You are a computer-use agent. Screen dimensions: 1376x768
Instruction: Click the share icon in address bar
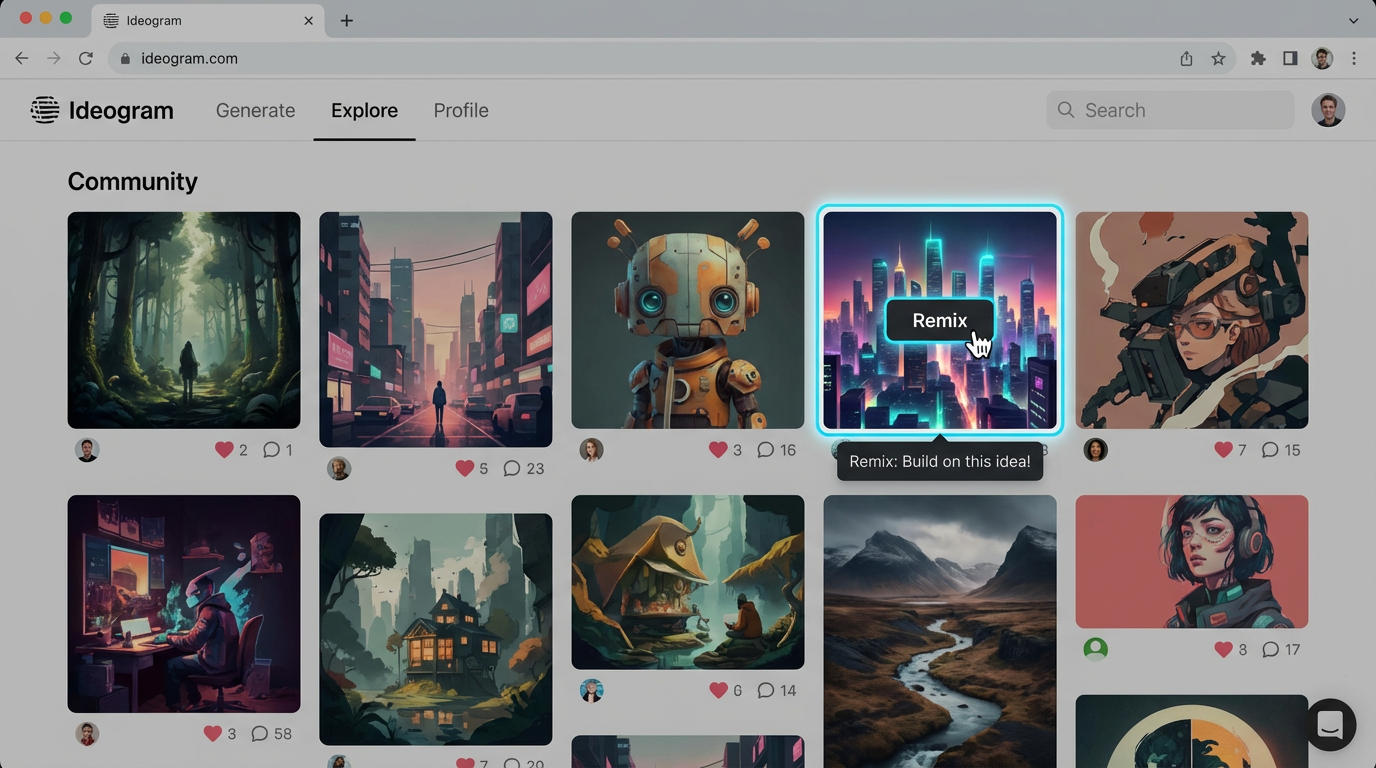pyautogui.click(x=1186, y=59)
